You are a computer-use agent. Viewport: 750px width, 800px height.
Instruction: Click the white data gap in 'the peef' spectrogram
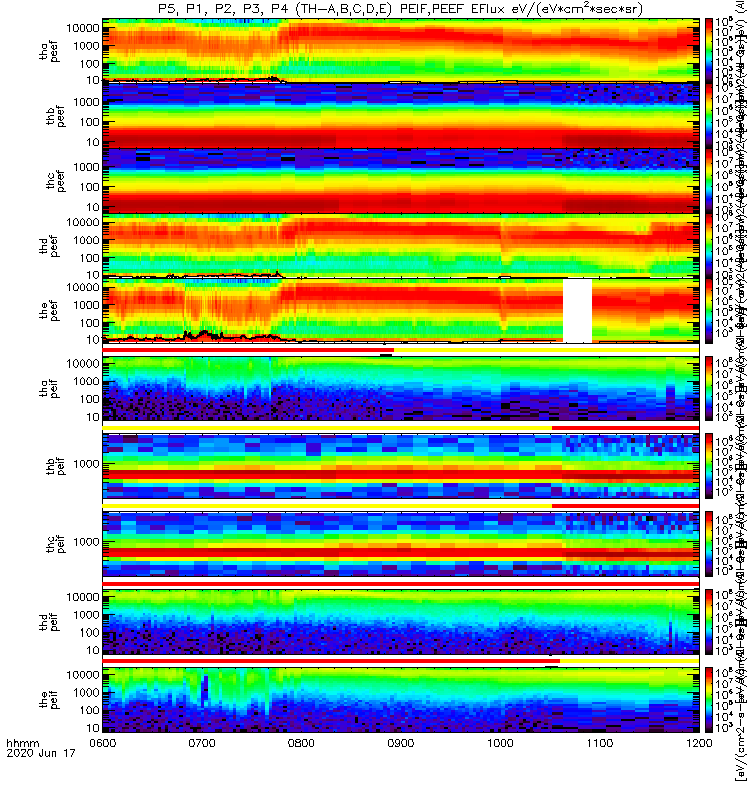pos(578,311)
